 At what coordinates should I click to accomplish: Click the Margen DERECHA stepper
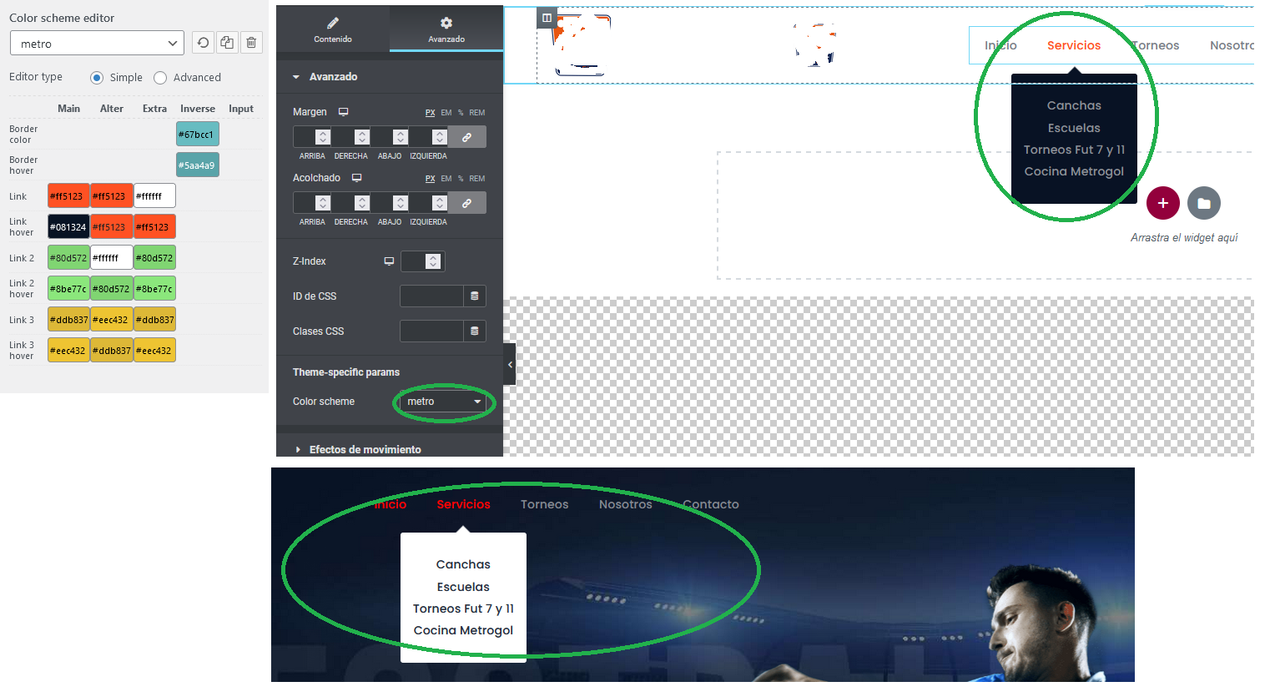click(362, 137)
